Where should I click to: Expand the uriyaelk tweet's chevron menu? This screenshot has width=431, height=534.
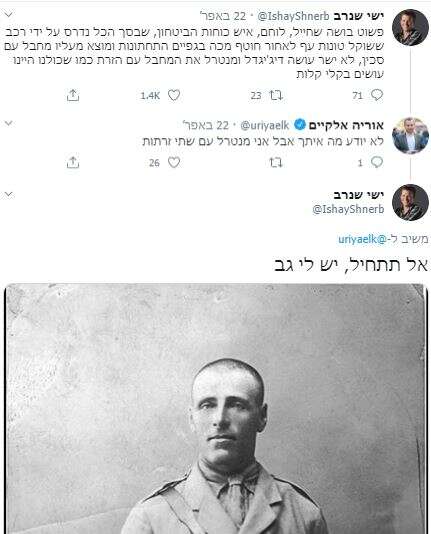coord(9,123)
